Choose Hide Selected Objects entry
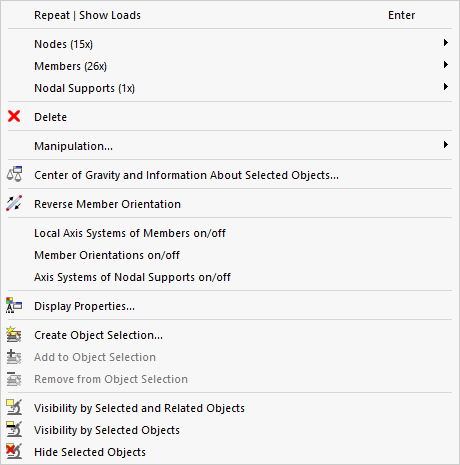 click(x=230, y=452)
